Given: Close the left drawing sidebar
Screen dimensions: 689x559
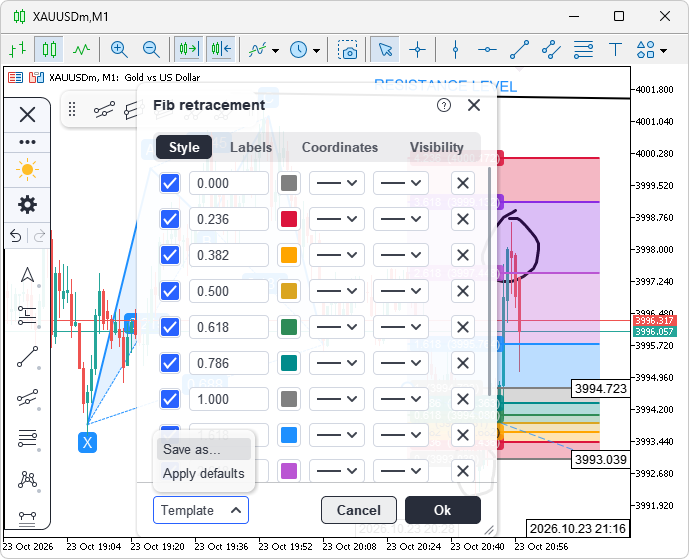Looking at the screenshot, I should 27,115.
